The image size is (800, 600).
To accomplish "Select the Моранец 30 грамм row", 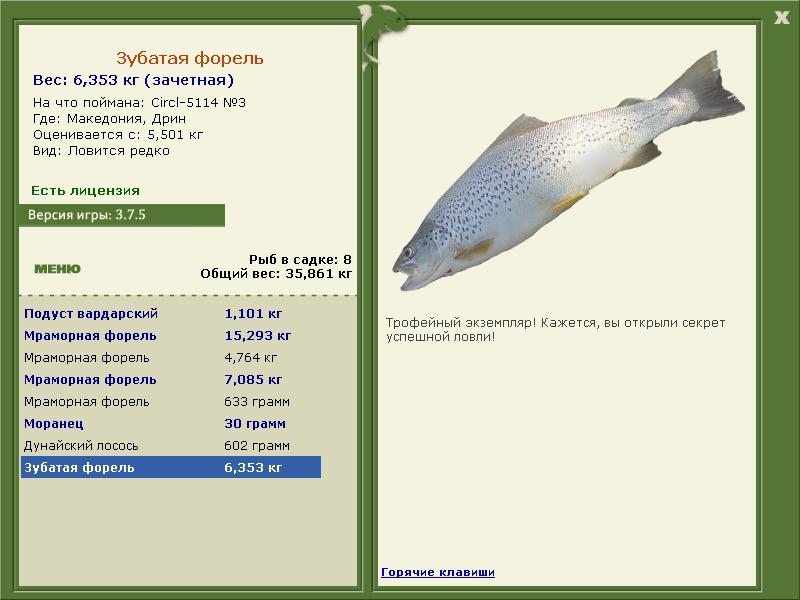I will tap(171, 423).
